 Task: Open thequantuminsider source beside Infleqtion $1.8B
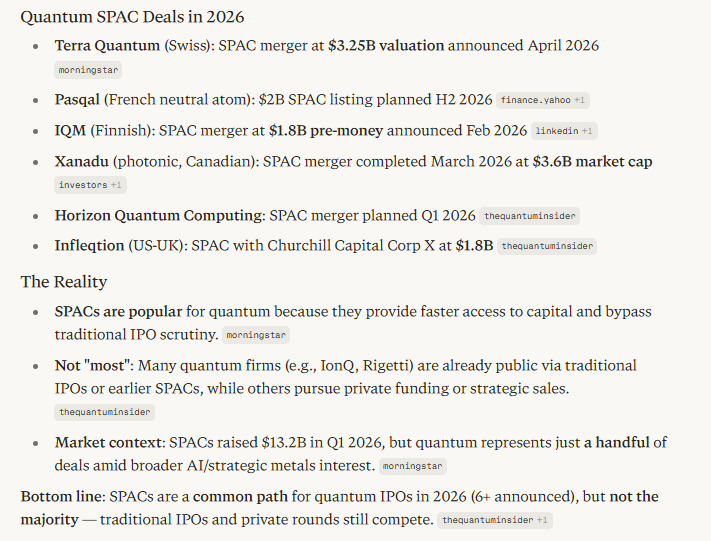click(547, 246)
